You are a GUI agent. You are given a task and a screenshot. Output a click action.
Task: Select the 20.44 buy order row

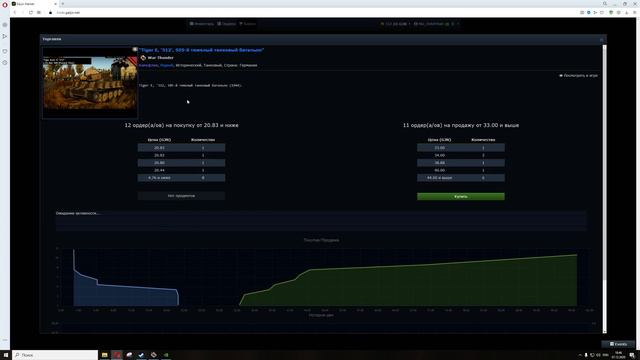pos(181,170)
